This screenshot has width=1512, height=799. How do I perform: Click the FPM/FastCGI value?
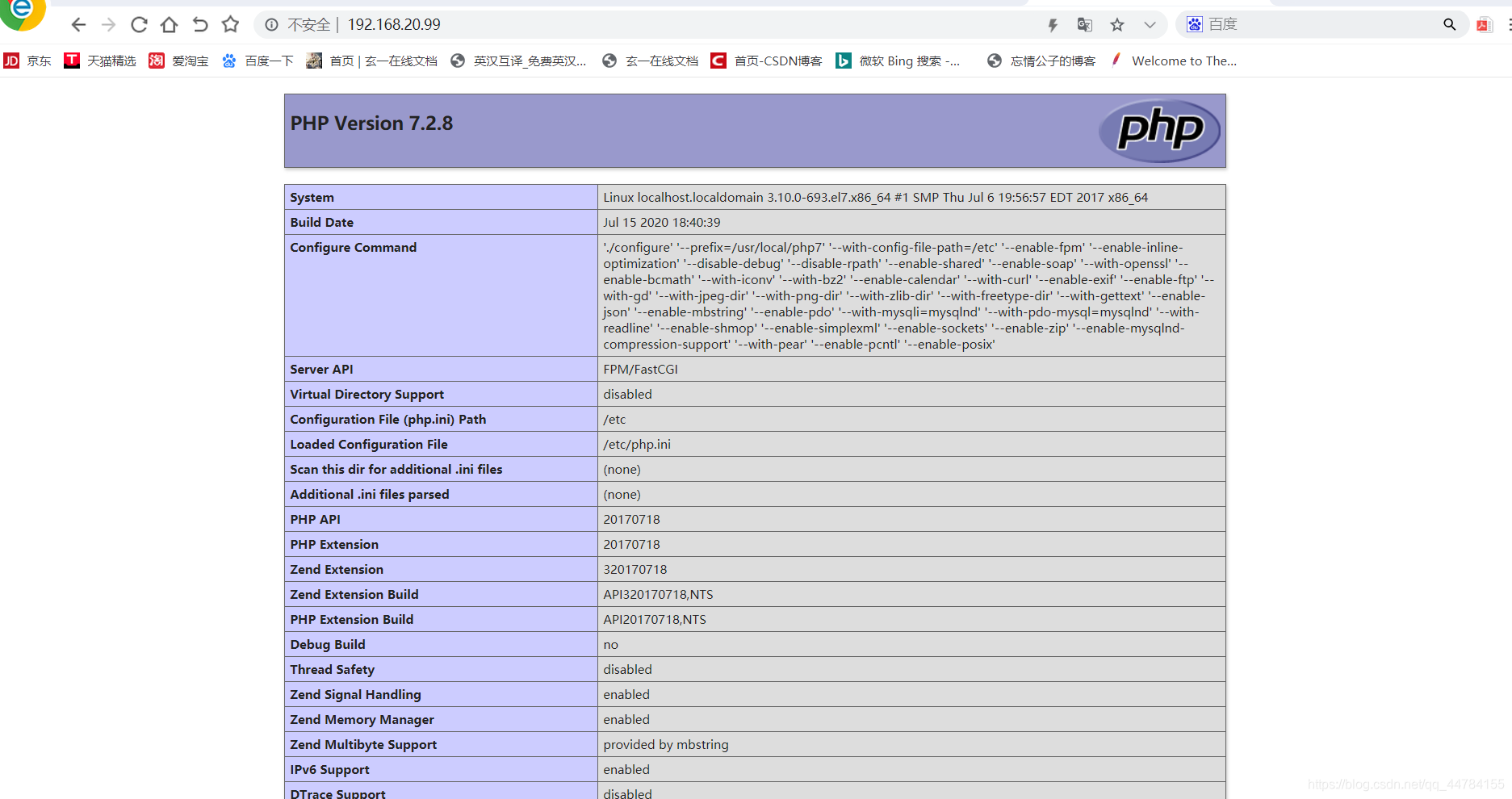coord(640,370)
